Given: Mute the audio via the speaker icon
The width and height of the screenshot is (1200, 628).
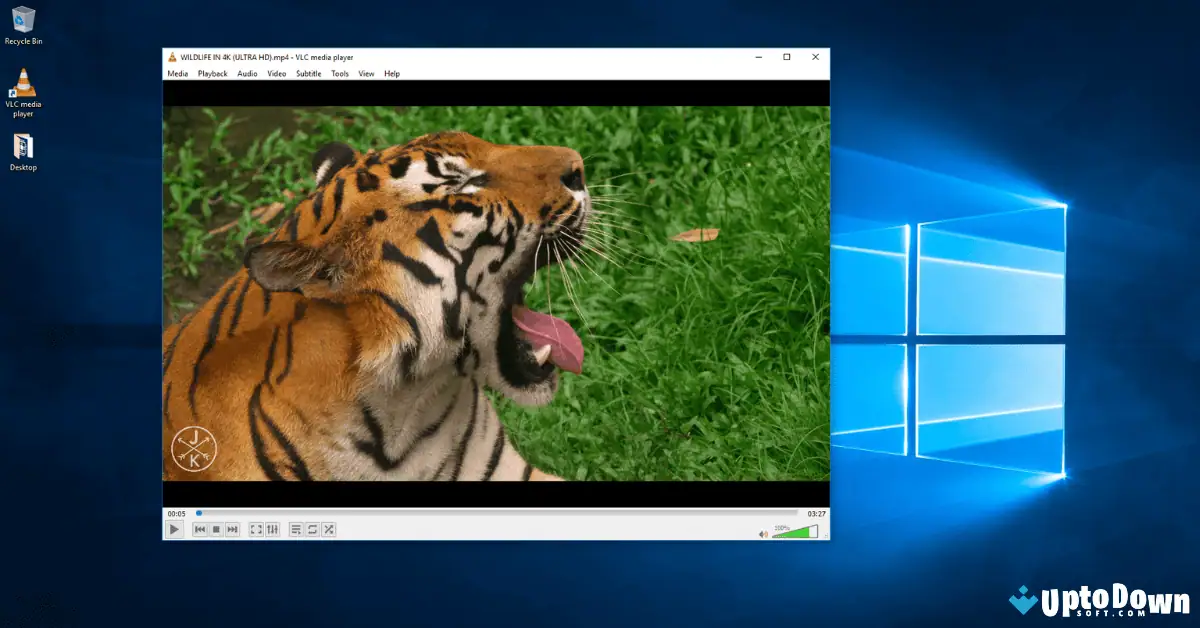Looking at the screenshot, I should coord(762,532).
